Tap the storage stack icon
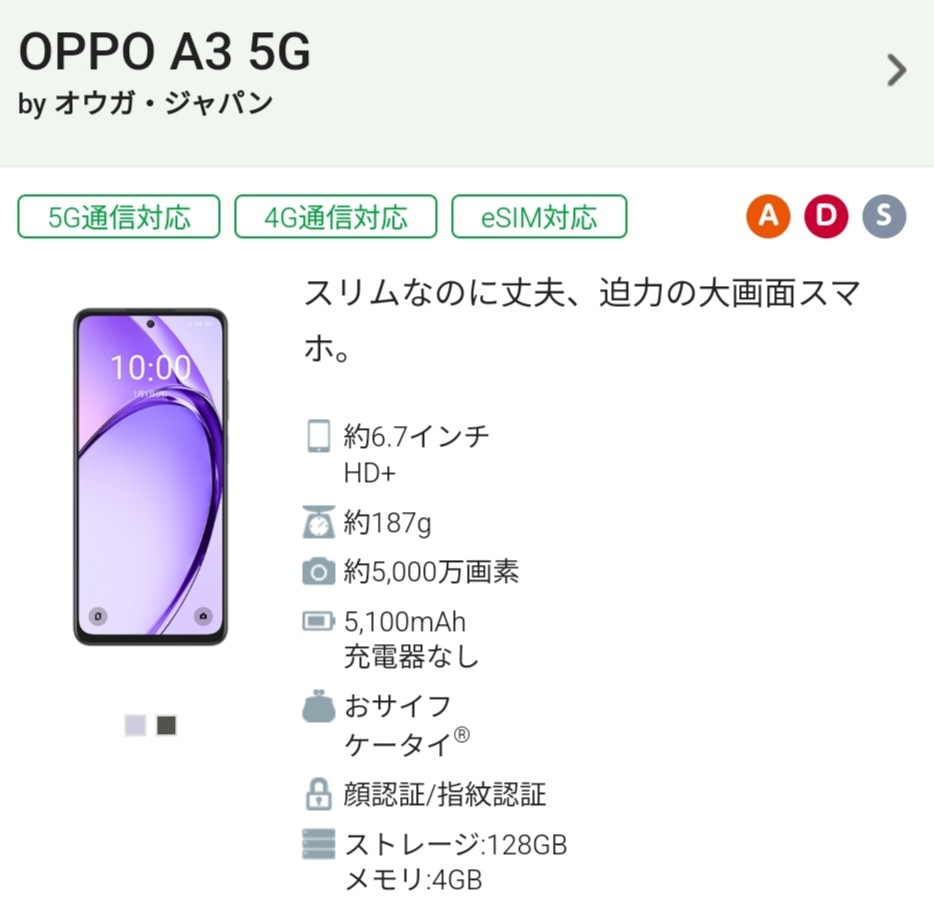Screen dimensions: 934x901 318,845
